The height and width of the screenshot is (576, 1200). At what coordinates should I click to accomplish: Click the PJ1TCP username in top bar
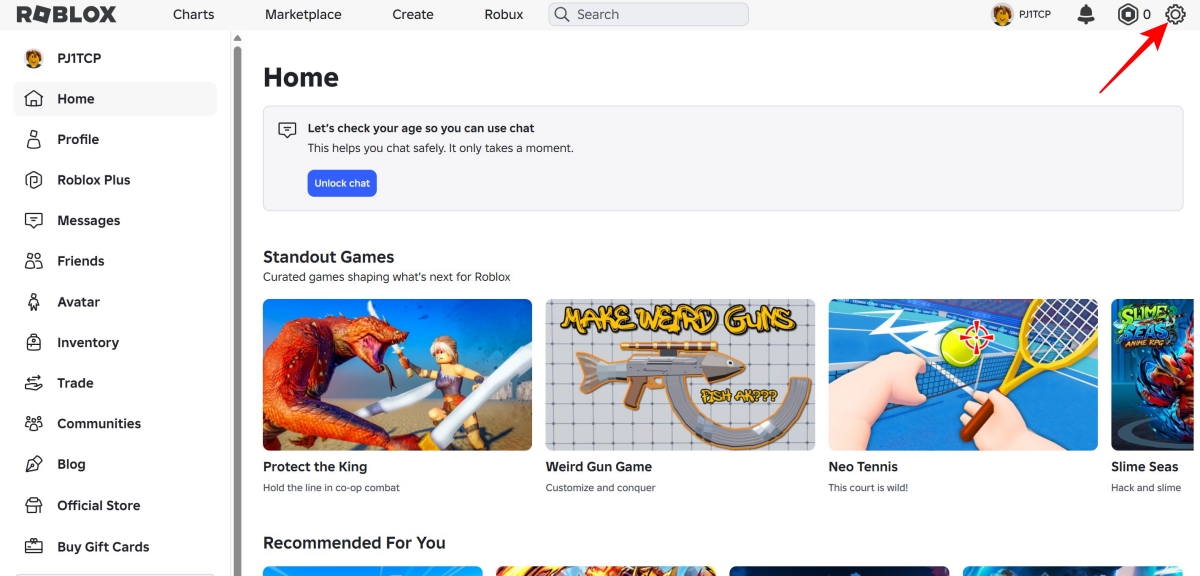point(1035,14)
